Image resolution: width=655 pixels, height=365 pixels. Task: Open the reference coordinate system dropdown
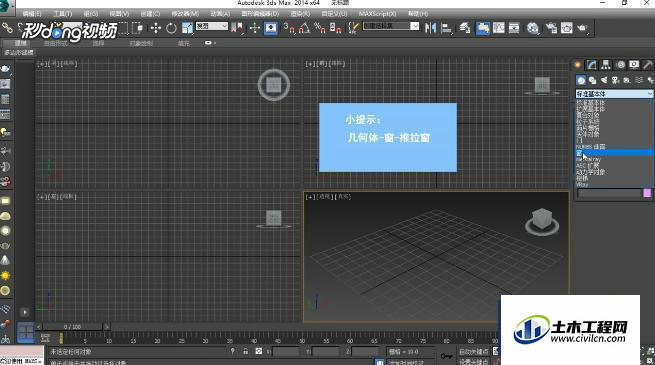[212, 26]
